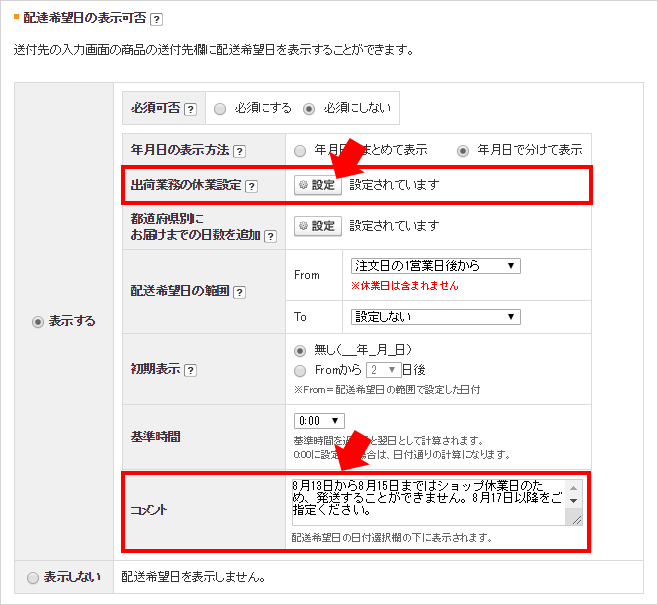658x605 pixels.
Task: Open help icon beside 配送希望日の表示可否 heading
Action: click(156, 19)
